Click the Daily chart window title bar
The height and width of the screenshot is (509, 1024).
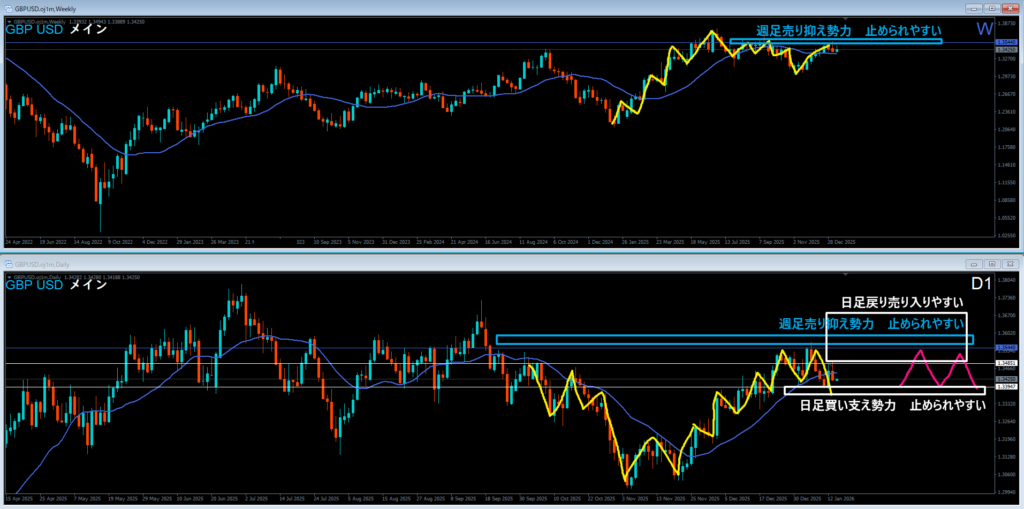(400, 263)
